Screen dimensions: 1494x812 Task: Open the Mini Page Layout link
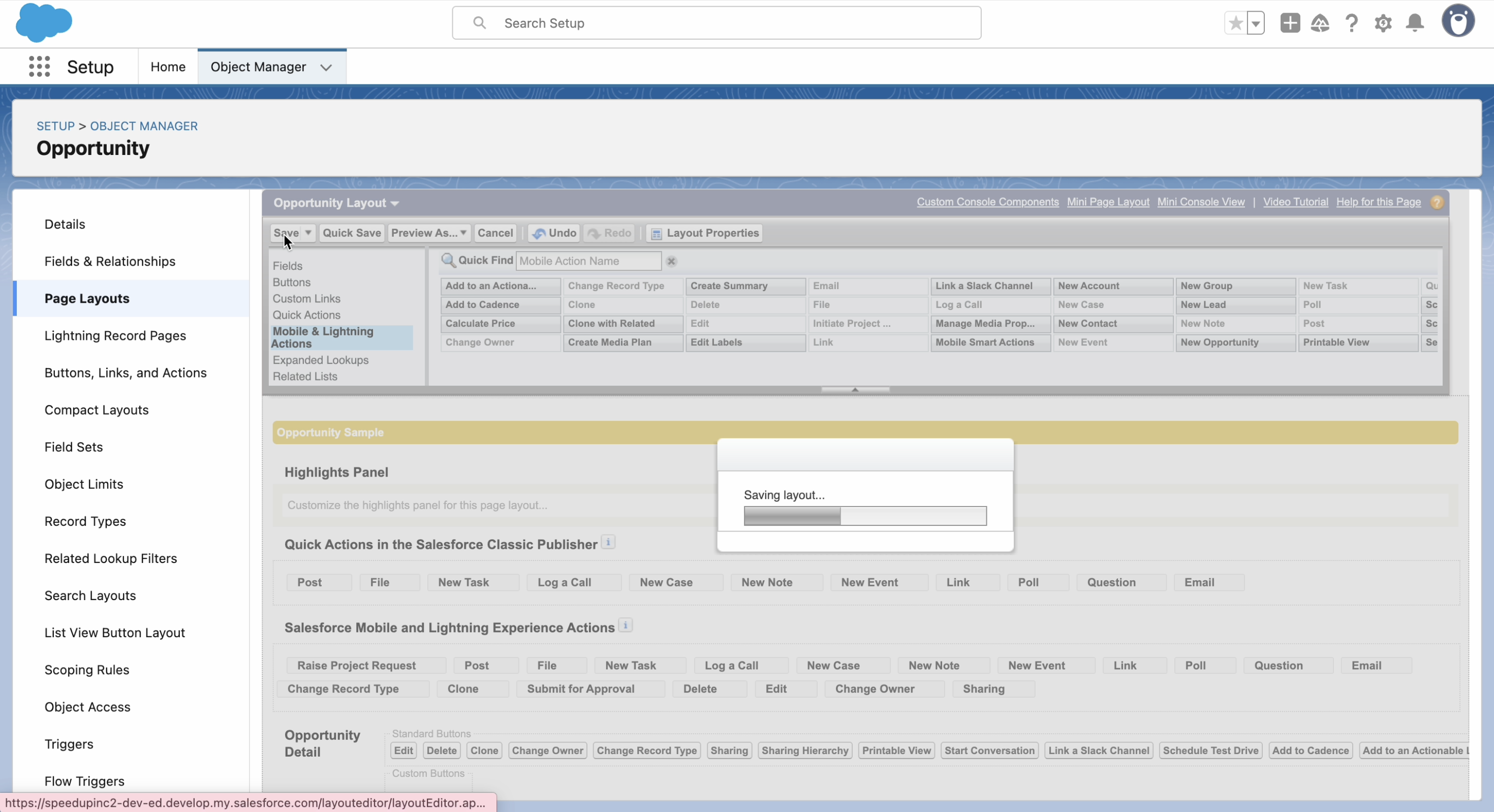[1108, 202]
